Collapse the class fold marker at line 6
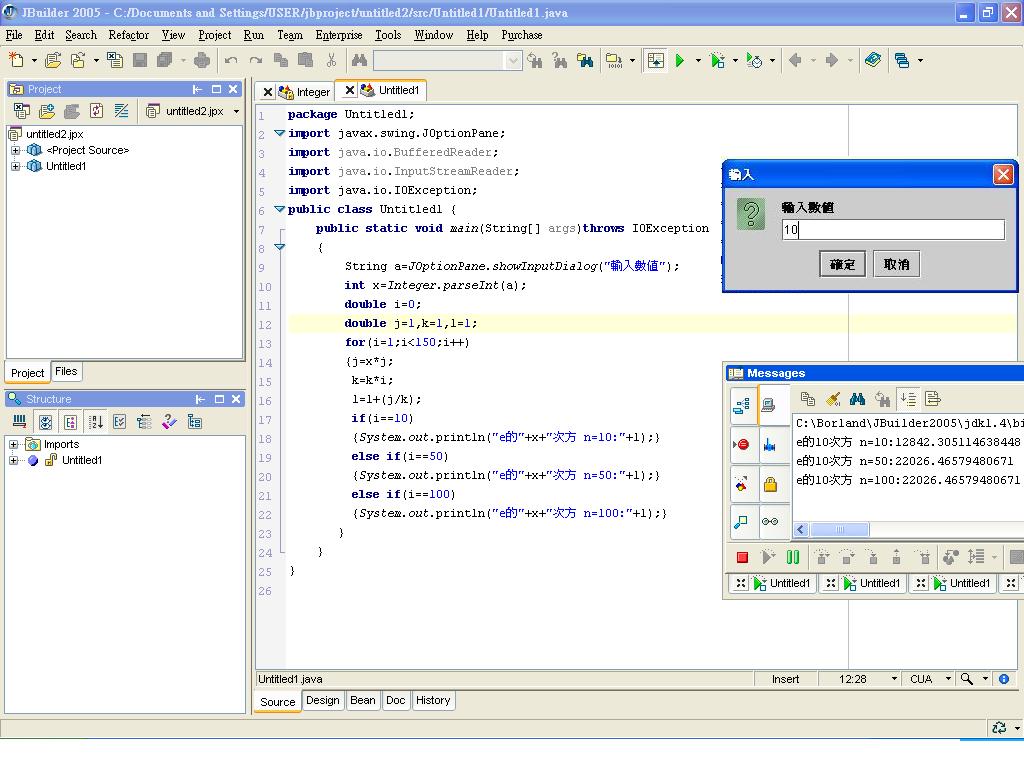The width and height of the screenshot is (1024, 768). 280,209
